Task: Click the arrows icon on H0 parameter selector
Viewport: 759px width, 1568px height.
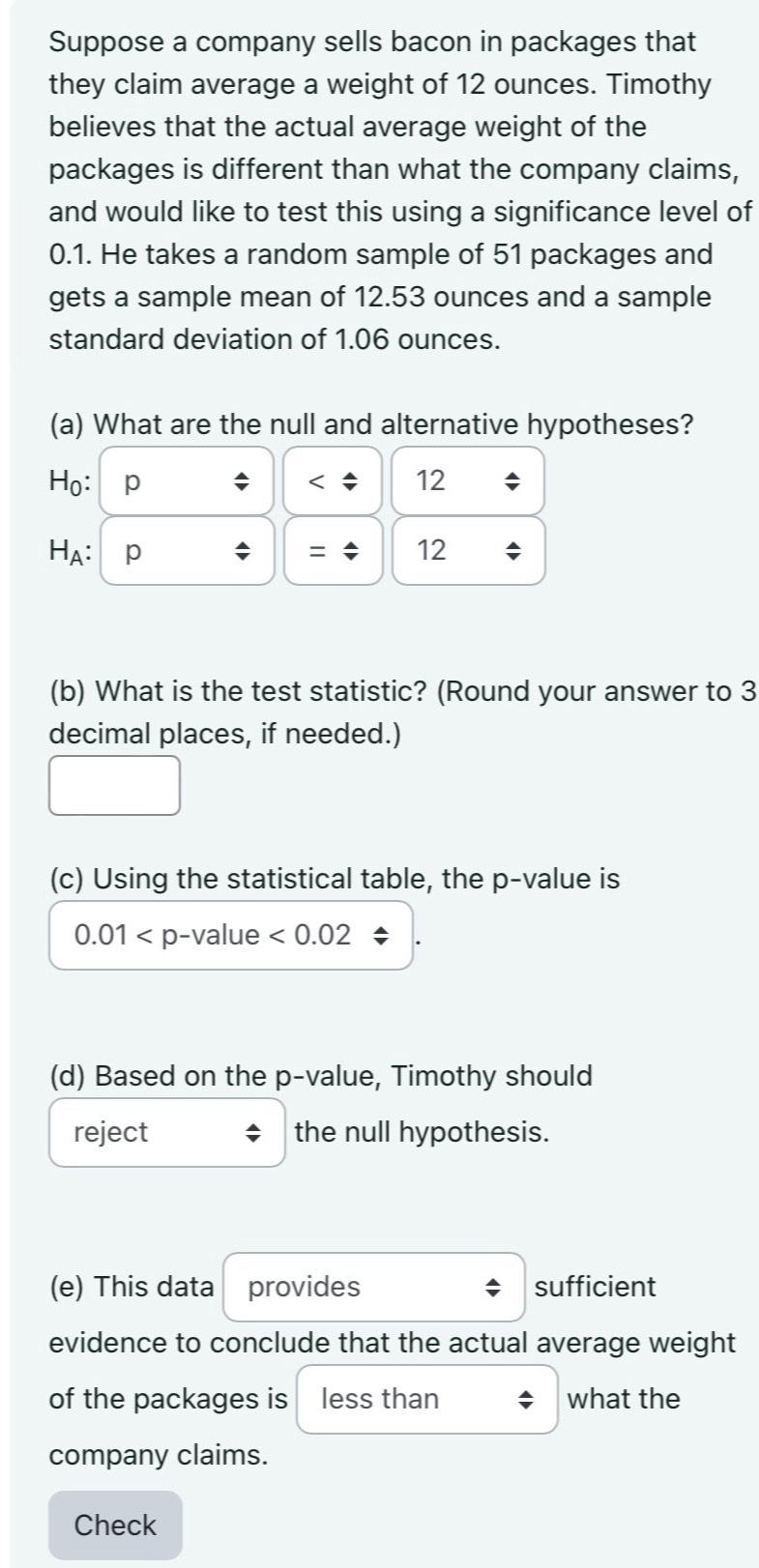Action: pyautogui.click(x=245, y=480)
